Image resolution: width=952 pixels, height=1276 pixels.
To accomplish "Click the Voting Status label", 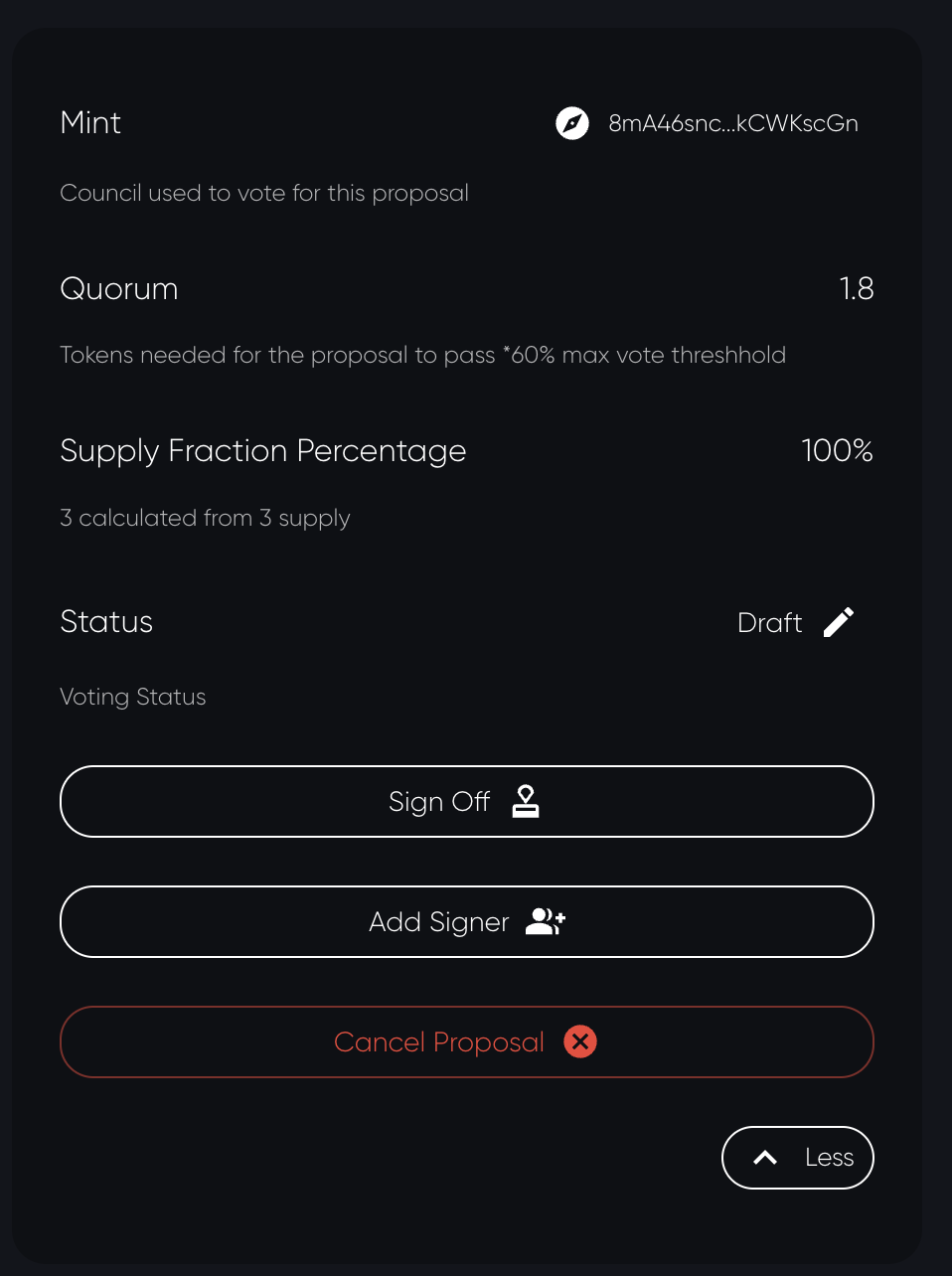I will click(133, 697).
